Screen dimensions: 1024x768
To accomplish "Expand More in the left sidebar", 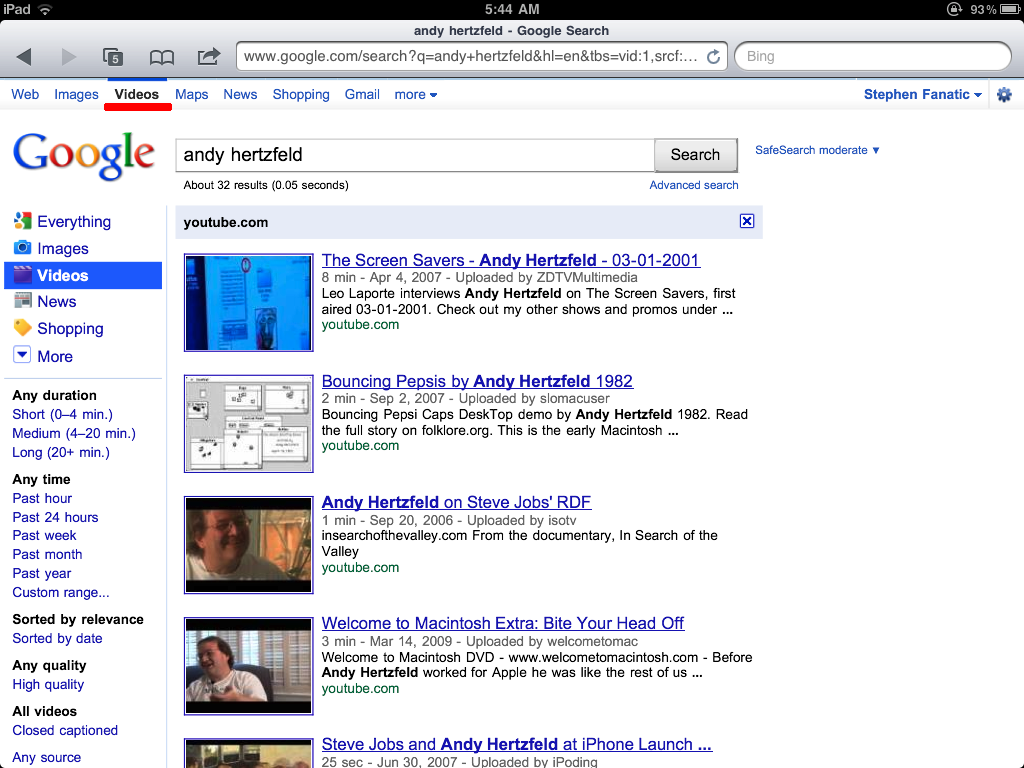I will point(54,356).
